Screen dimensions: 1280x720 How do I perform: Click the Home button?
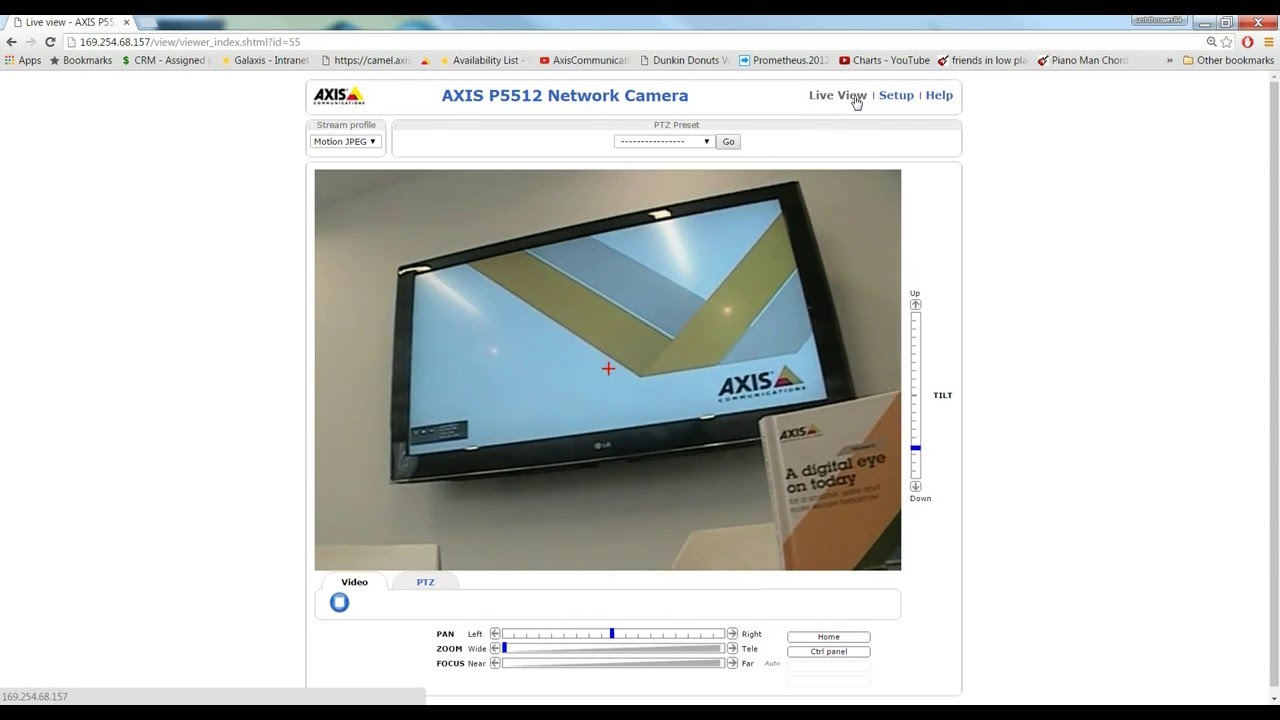828,637
